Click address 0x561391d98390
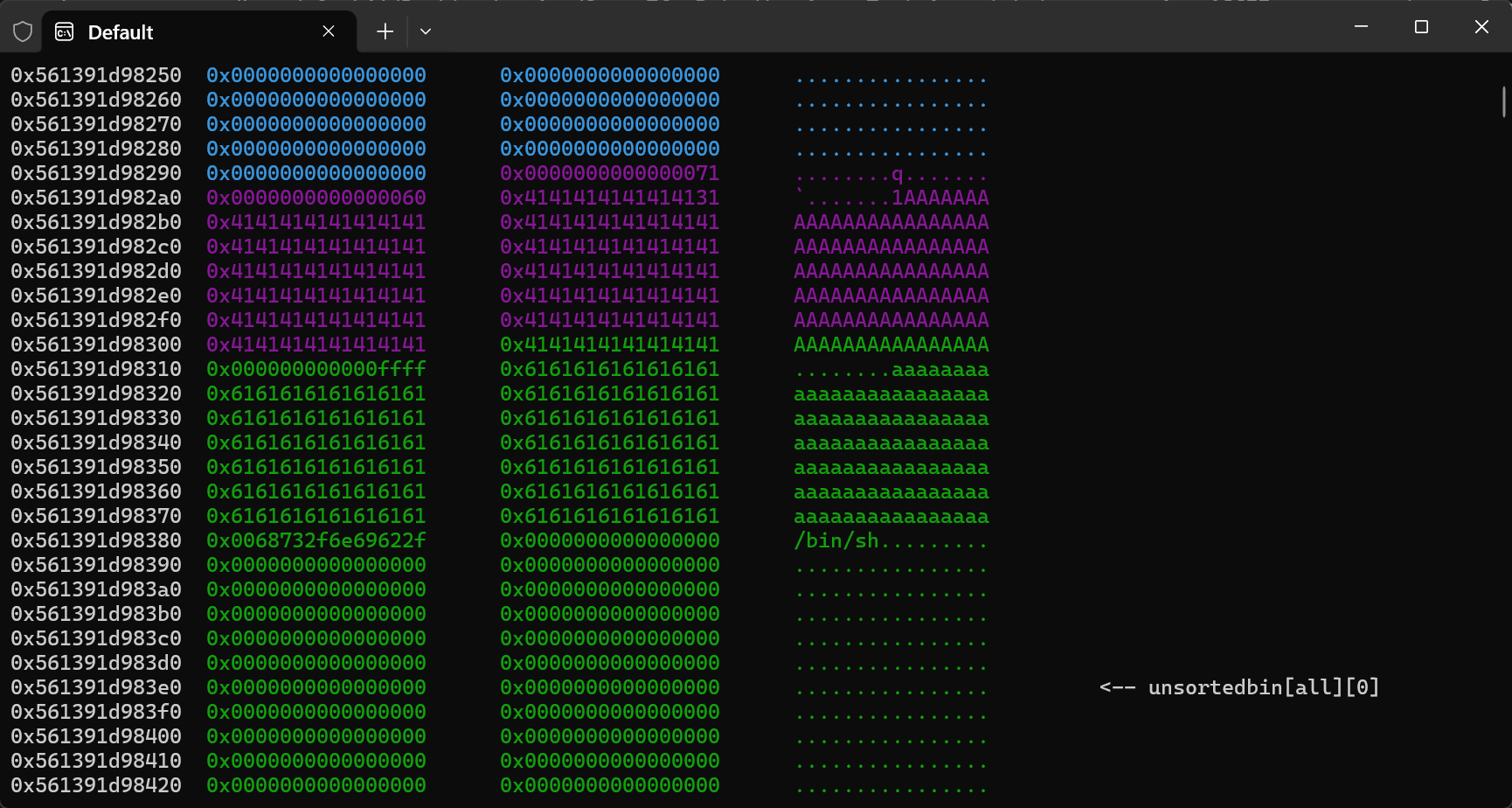 (96, 565)
